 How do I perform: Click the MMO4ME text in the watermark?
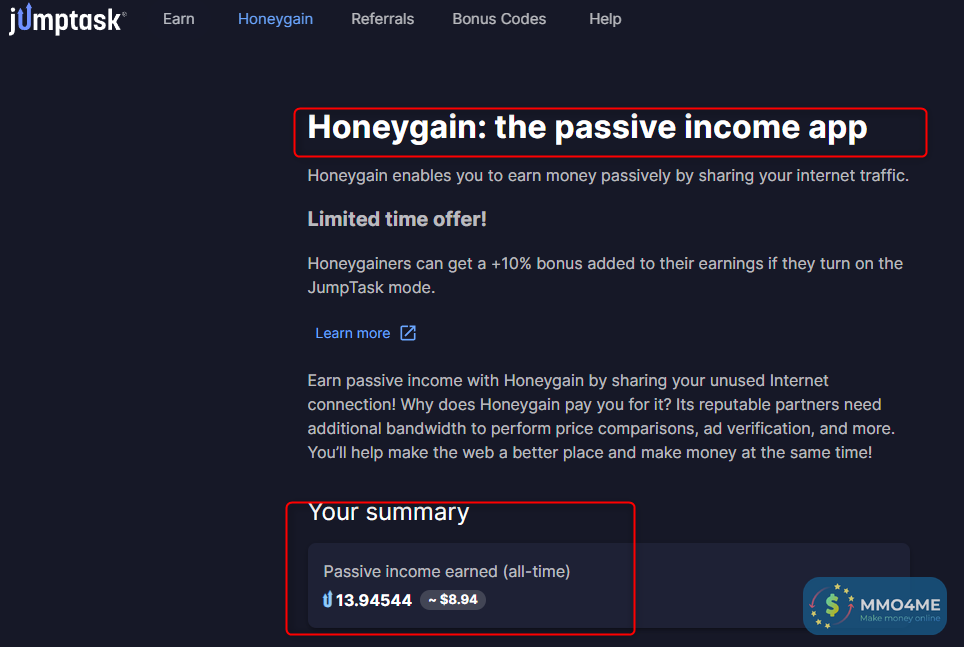pyautogui.click(x=900, y=605)
